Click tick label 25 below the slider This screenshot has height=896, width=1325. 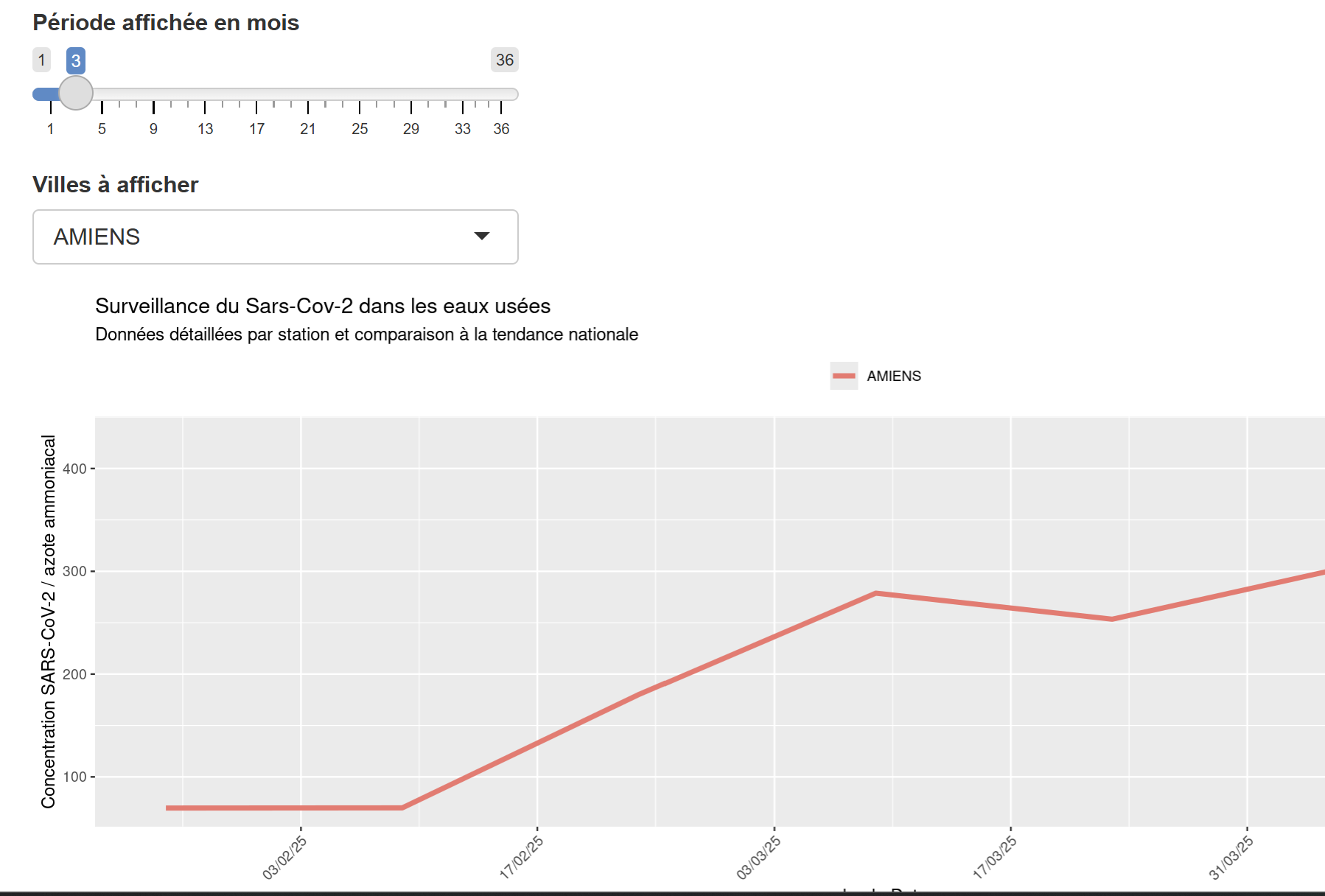click(360, 129)
